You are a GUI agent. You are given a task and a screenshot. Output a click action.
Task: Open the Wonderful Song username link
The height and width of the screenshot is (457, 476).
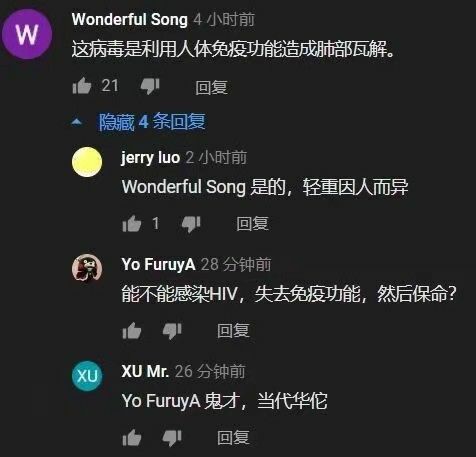click(x=130, y=19)
